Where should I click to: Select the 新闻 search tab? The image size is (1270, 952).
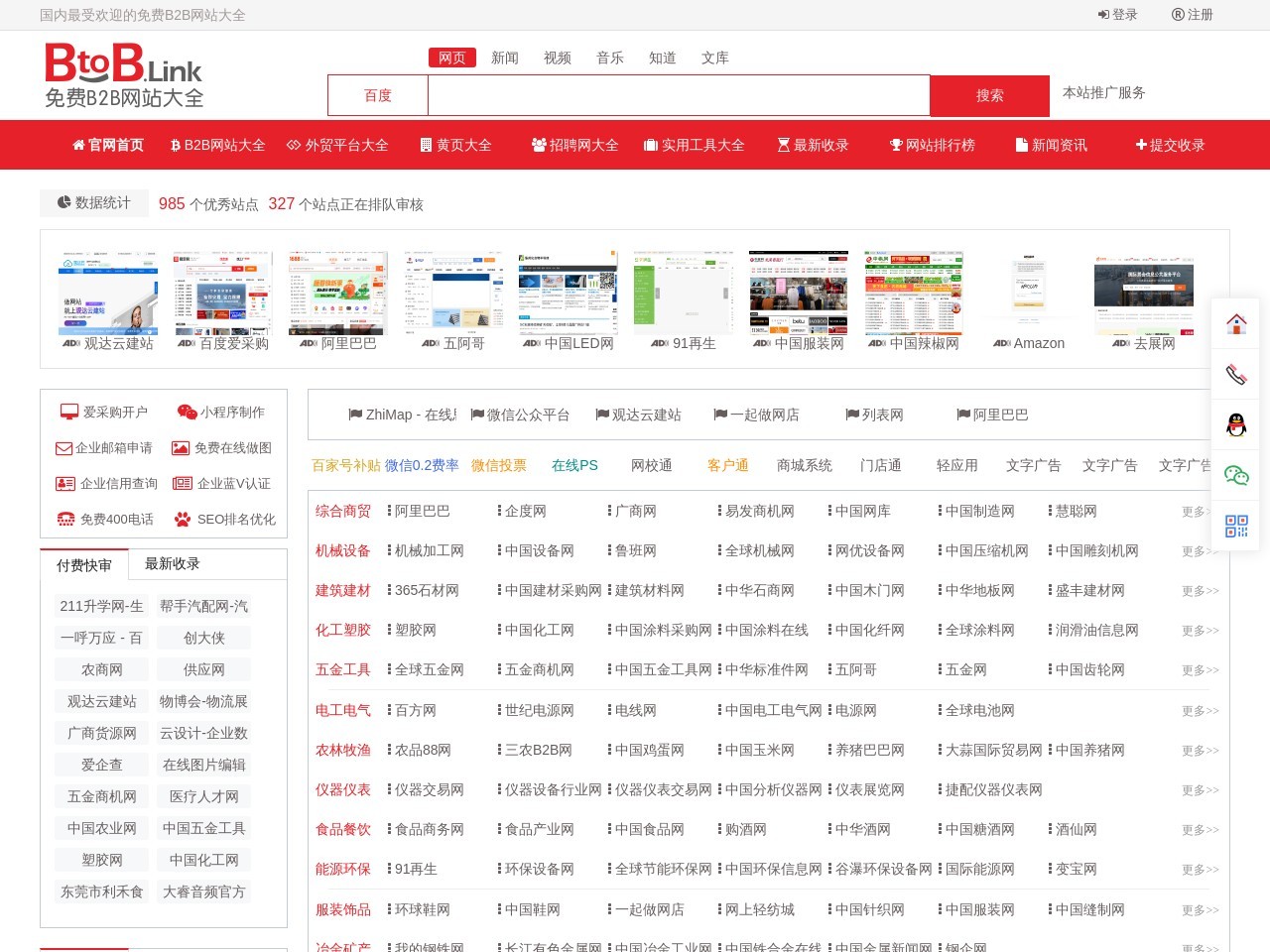click(x=505, y=59)
